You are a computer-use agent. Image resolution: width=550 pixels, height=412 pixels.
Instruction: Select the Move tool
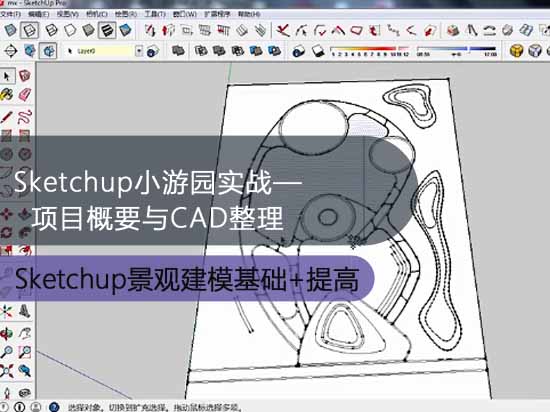pos(7,214)
